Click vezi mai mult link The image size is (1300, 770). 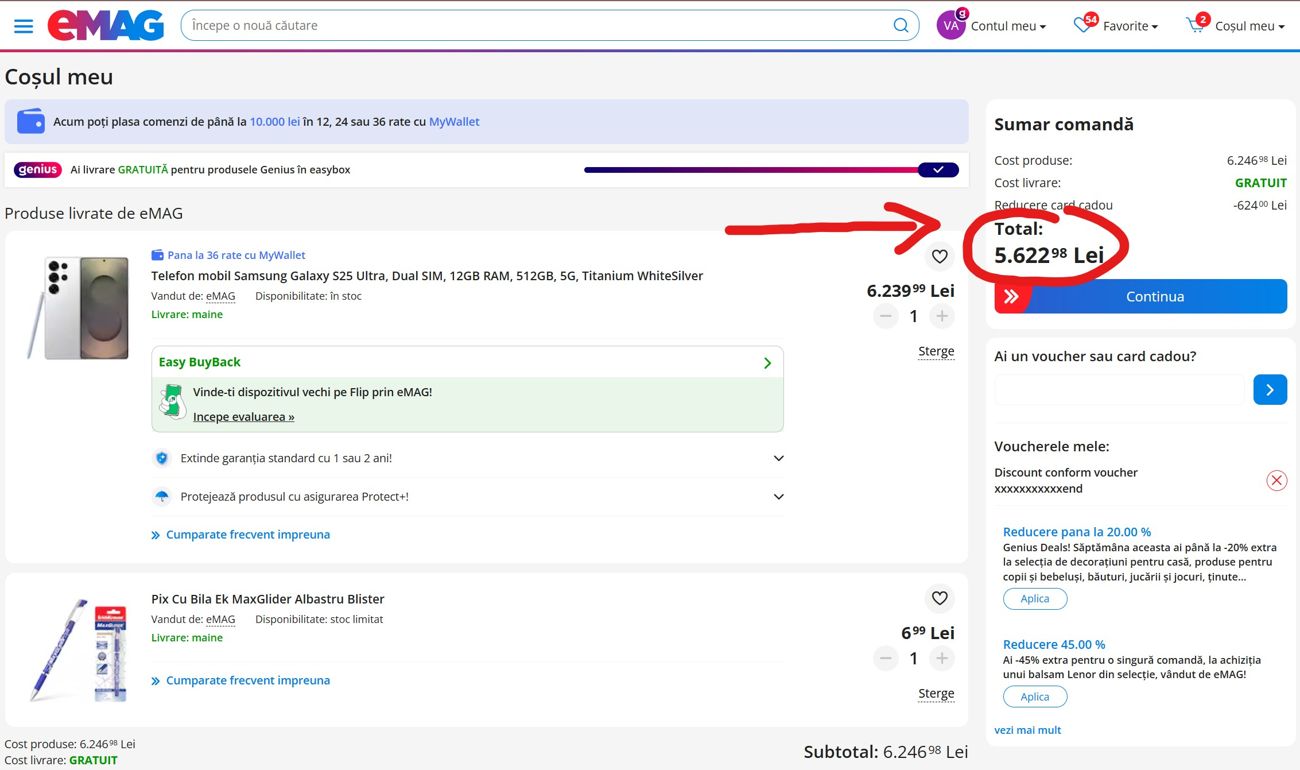point(1028,730)
